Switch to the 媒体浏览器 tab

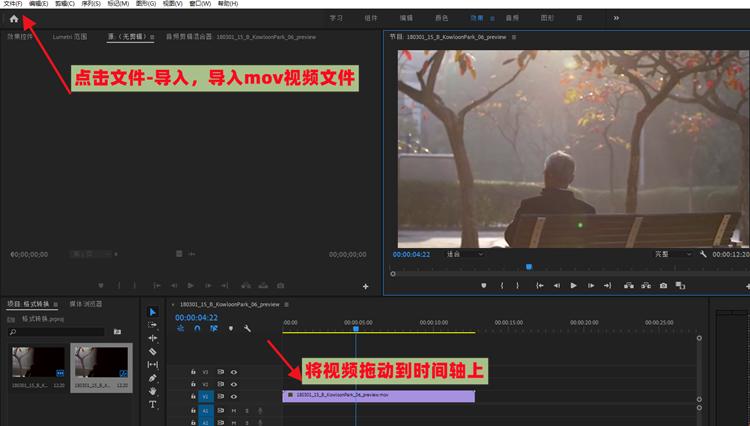86,304
